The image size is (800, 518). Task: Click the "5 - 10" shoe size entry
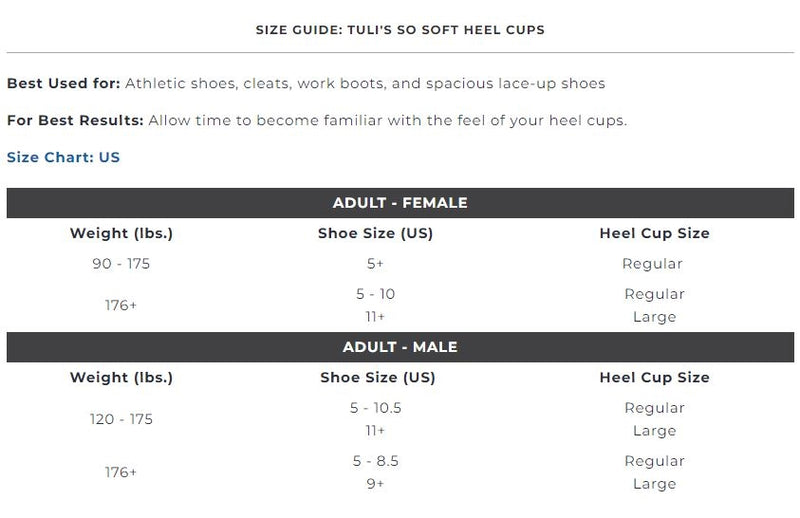(x=375, y=294)
